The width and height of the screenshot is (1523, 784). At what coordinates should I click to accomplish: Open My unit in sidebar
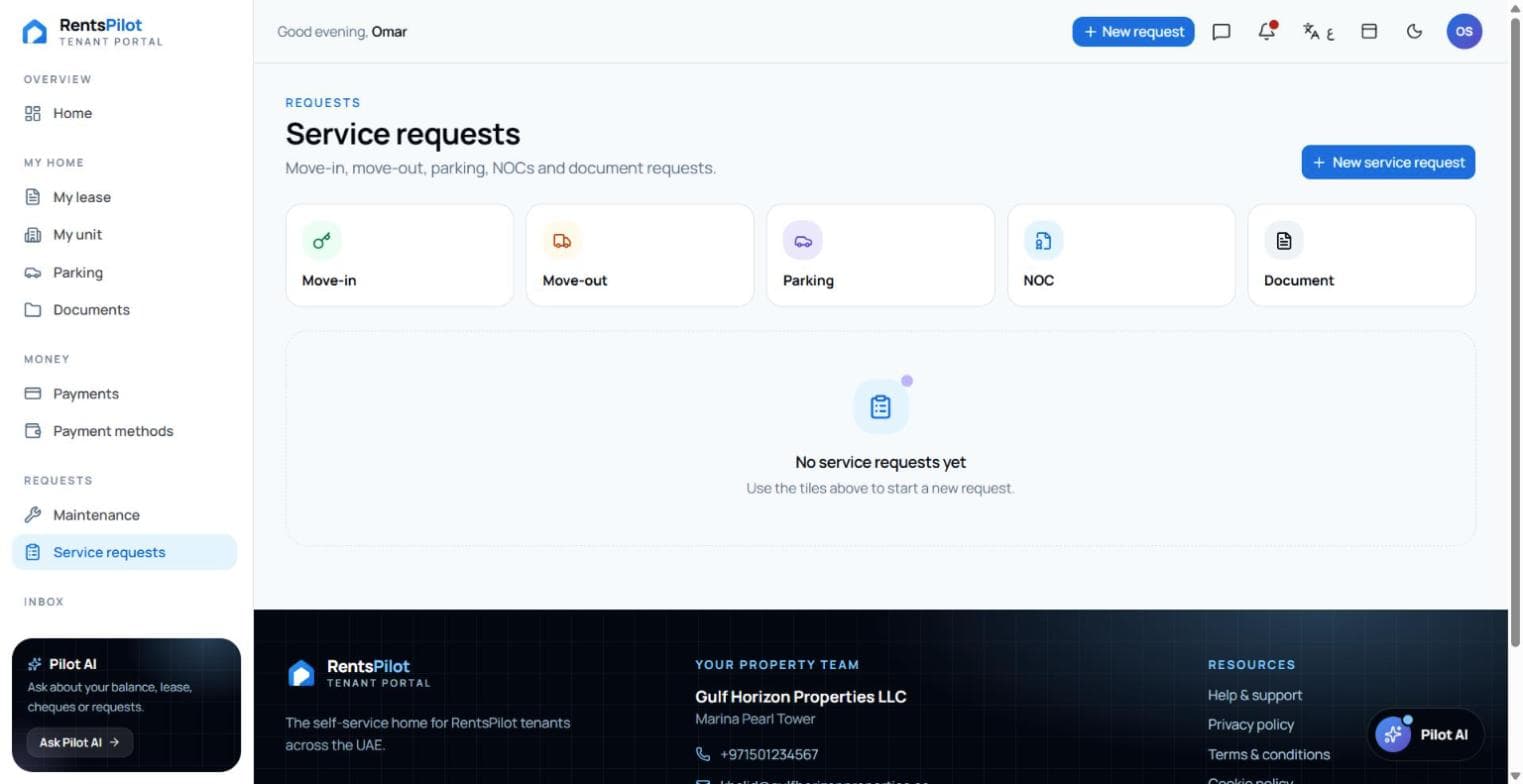124,235
